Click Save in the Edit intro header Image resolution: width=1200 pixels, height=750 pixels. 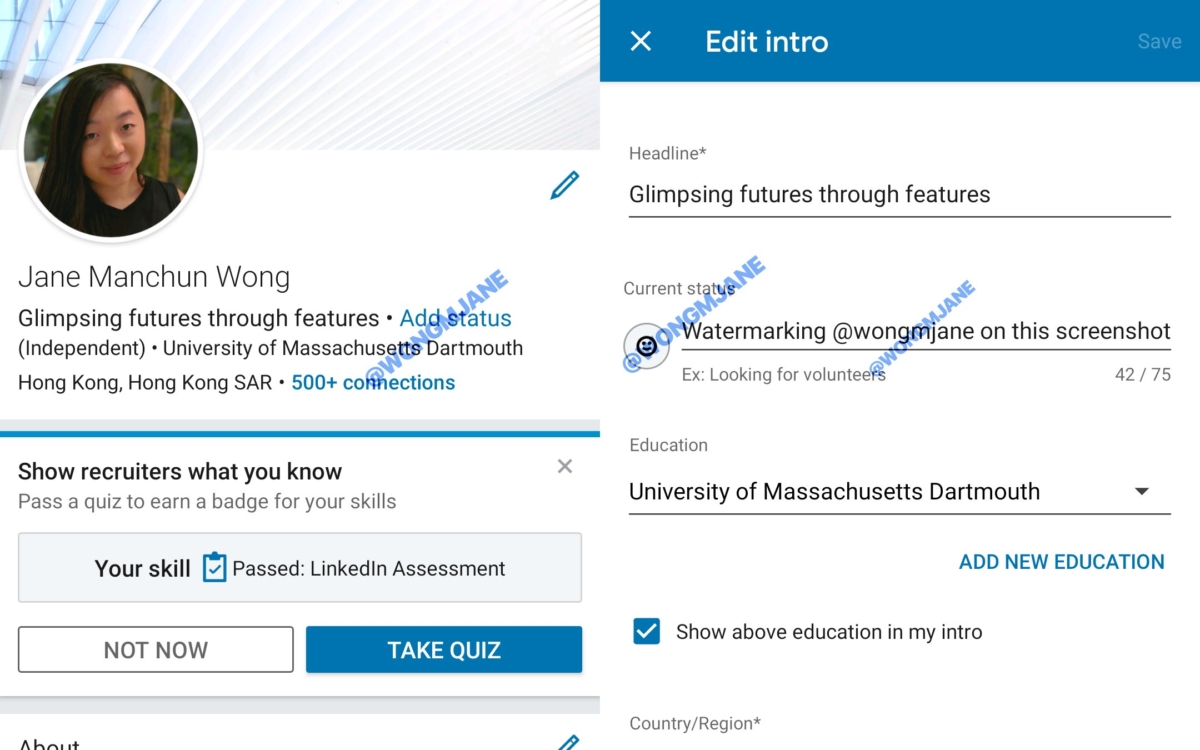[x=1158, y=41]
